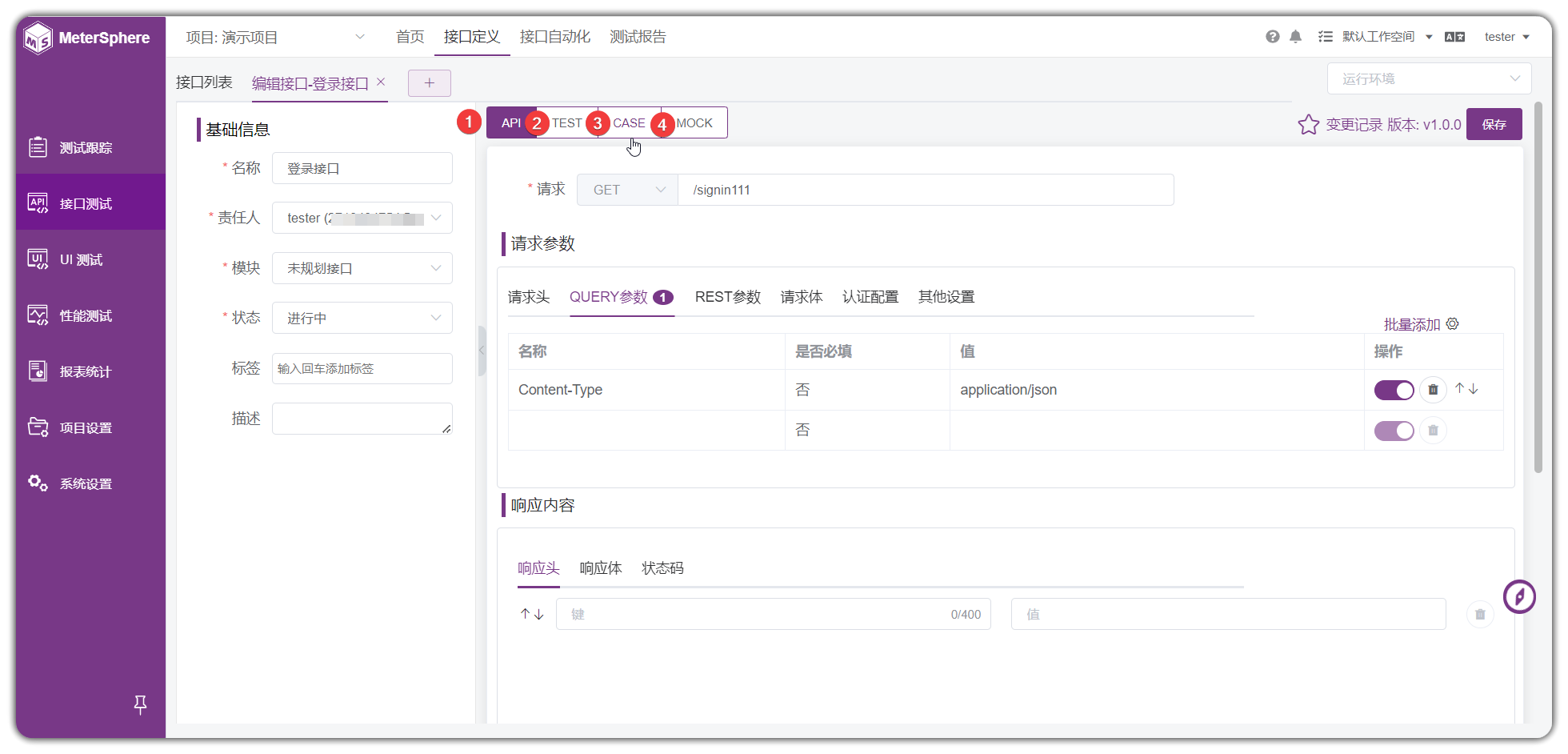Image resolution: width=1568 pixels, height=754 pixels.
Task: Select the API tab
Action: click(x=511, y=122)
